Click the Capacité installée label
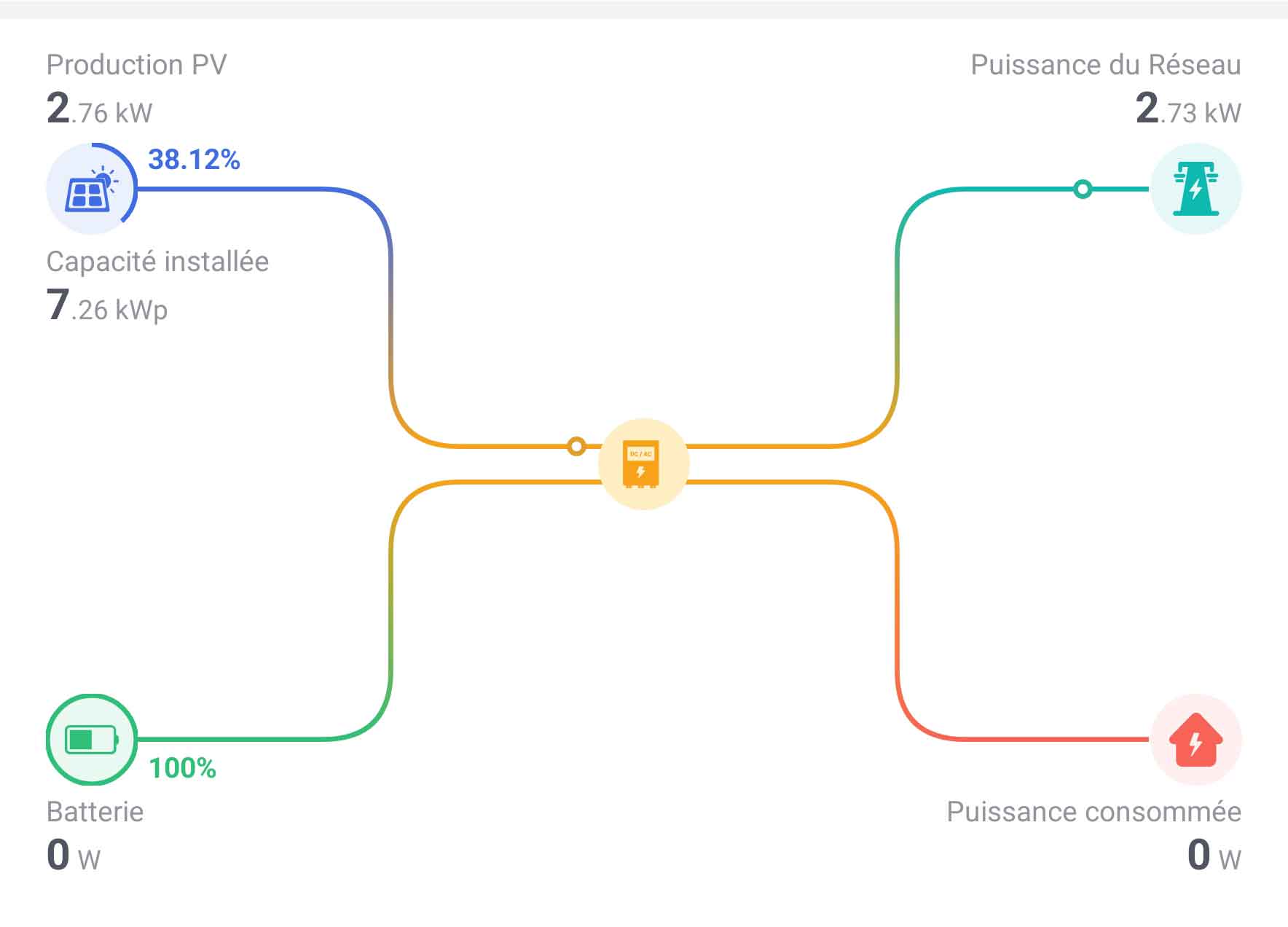 (x=157, y=262)
